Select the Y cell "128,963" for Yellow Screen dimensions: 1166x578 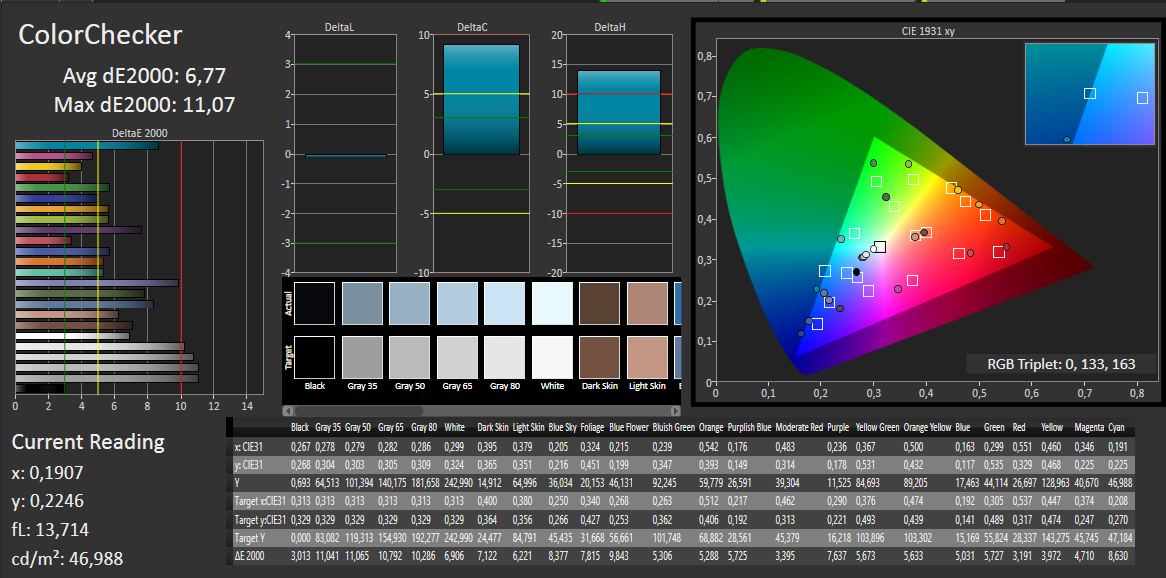point(1054,483)
